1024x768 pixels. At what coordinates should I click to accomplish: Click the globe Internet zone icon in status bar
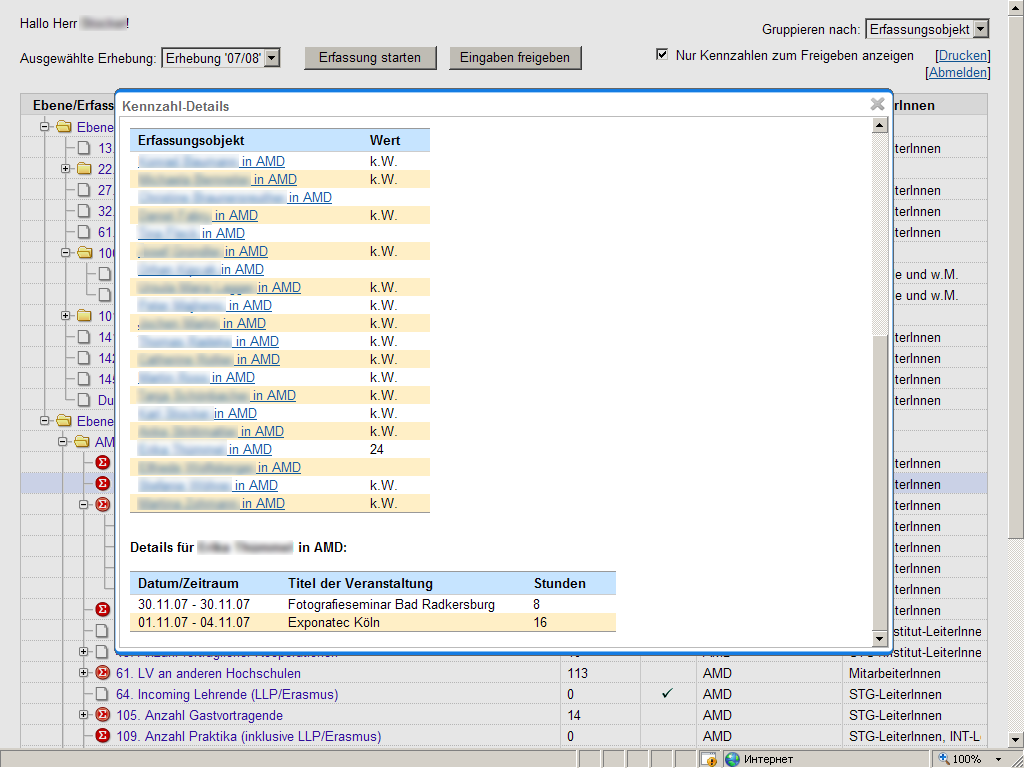[732, 759]
